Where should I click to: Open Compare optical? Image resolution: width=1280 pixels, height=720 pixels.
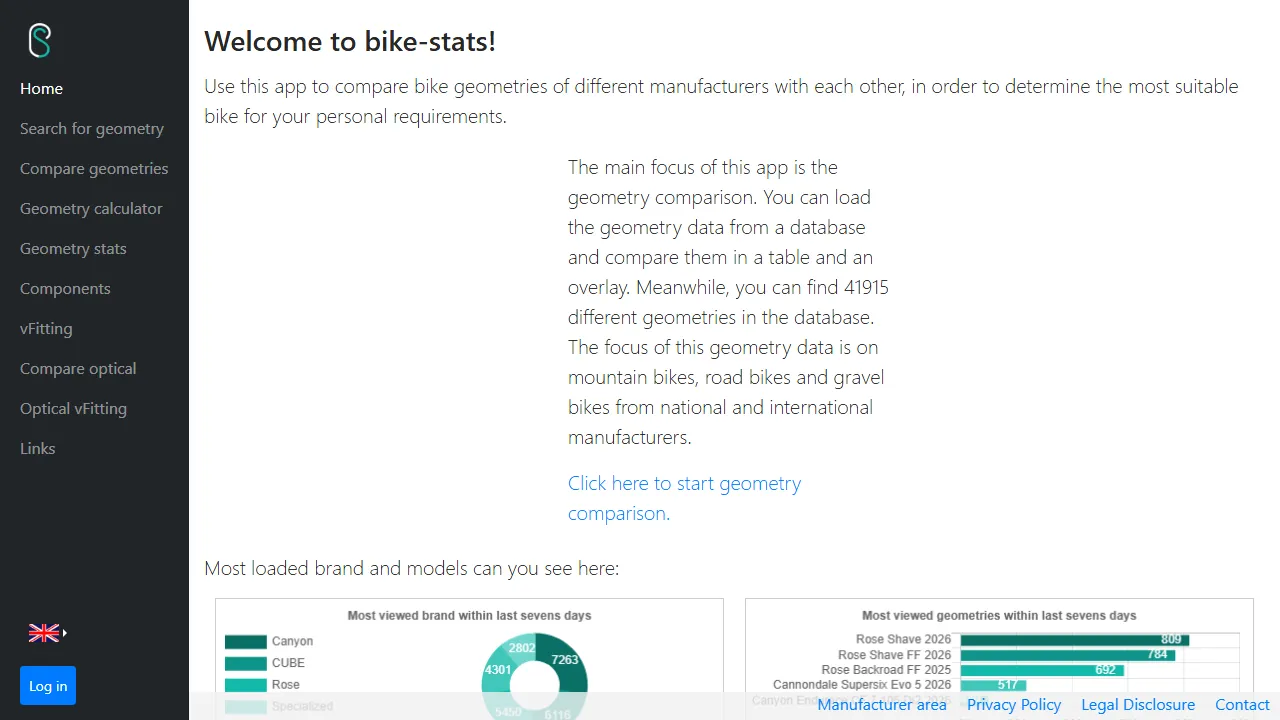[x=78, y=368]
